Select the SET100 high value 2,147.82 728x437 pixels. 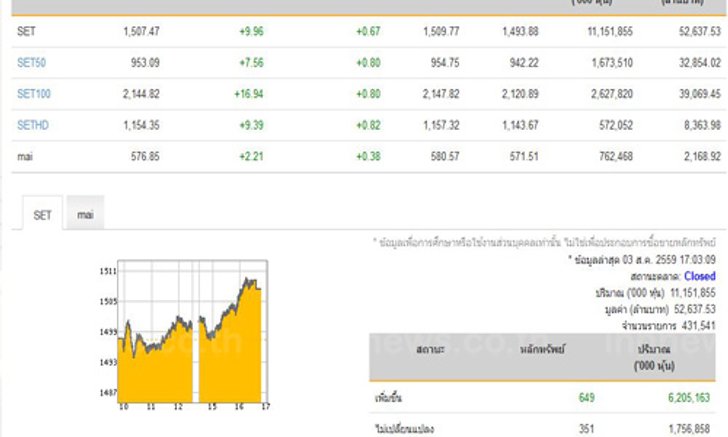click(441, 94)
